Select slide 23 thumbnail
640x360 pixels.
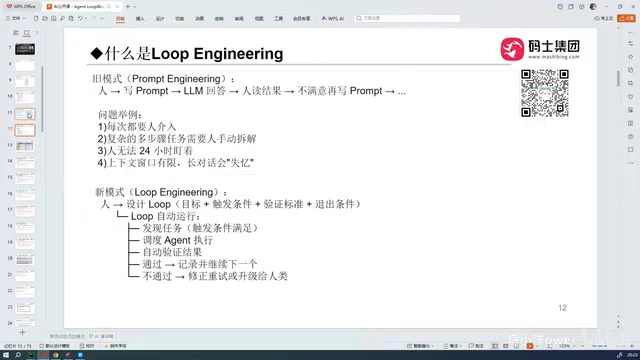coord(25,308)
